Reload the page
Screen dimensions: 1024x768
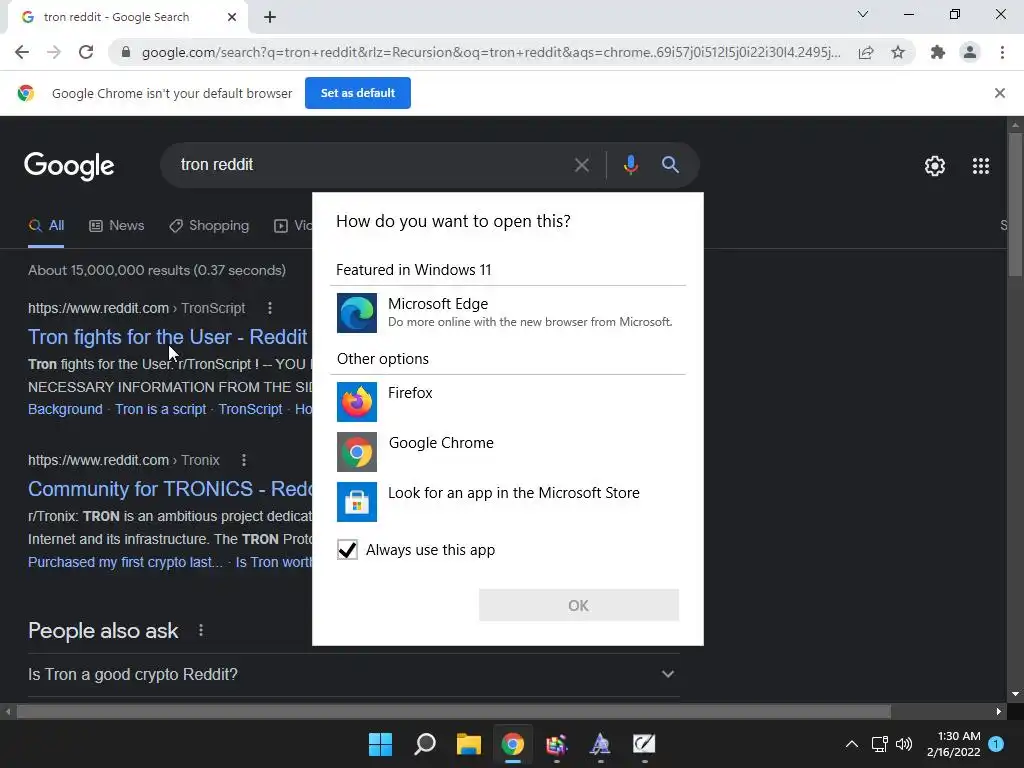click(x=86, y=52)
